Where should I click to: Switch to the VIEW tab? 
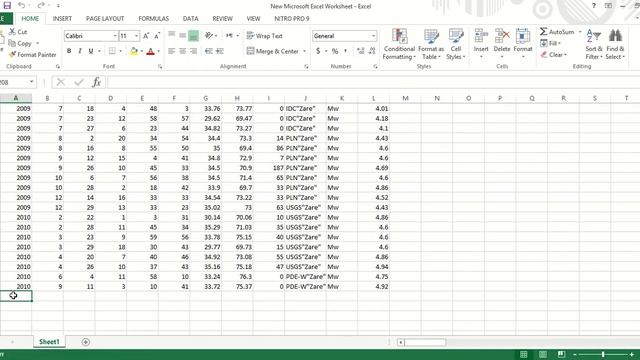253,19
